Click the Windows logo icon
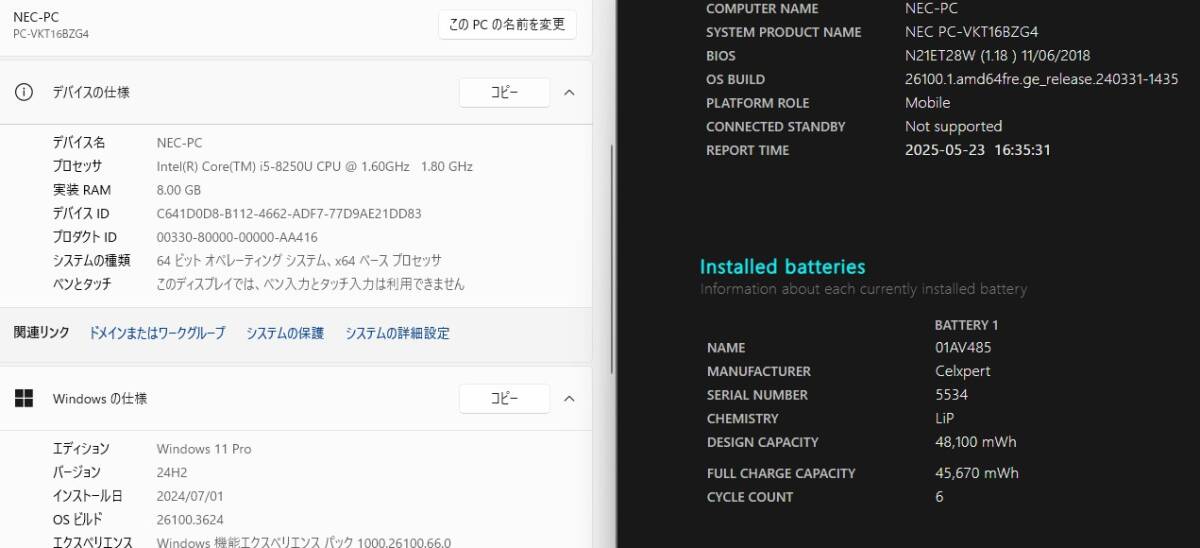The width and height of the screenshot is (1200, 548). pos(23,398)
